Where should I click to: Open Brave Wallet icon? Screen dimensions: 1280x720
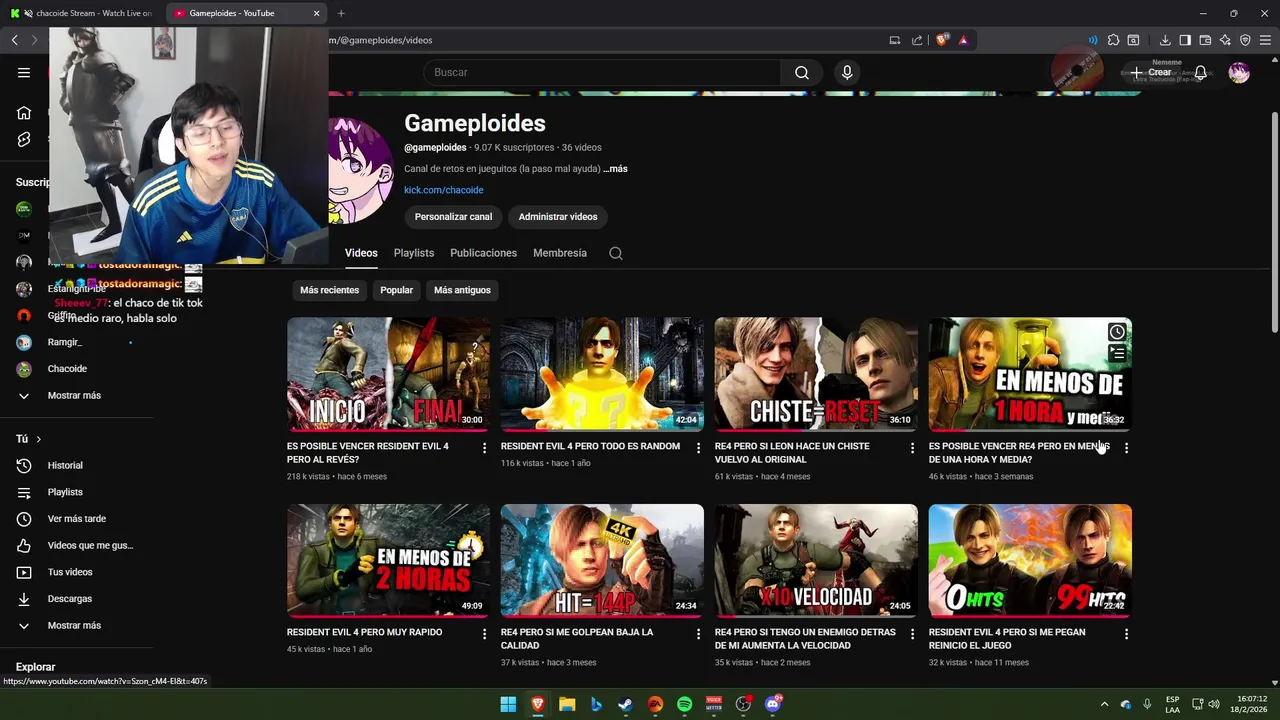[x=1205, y=40]
